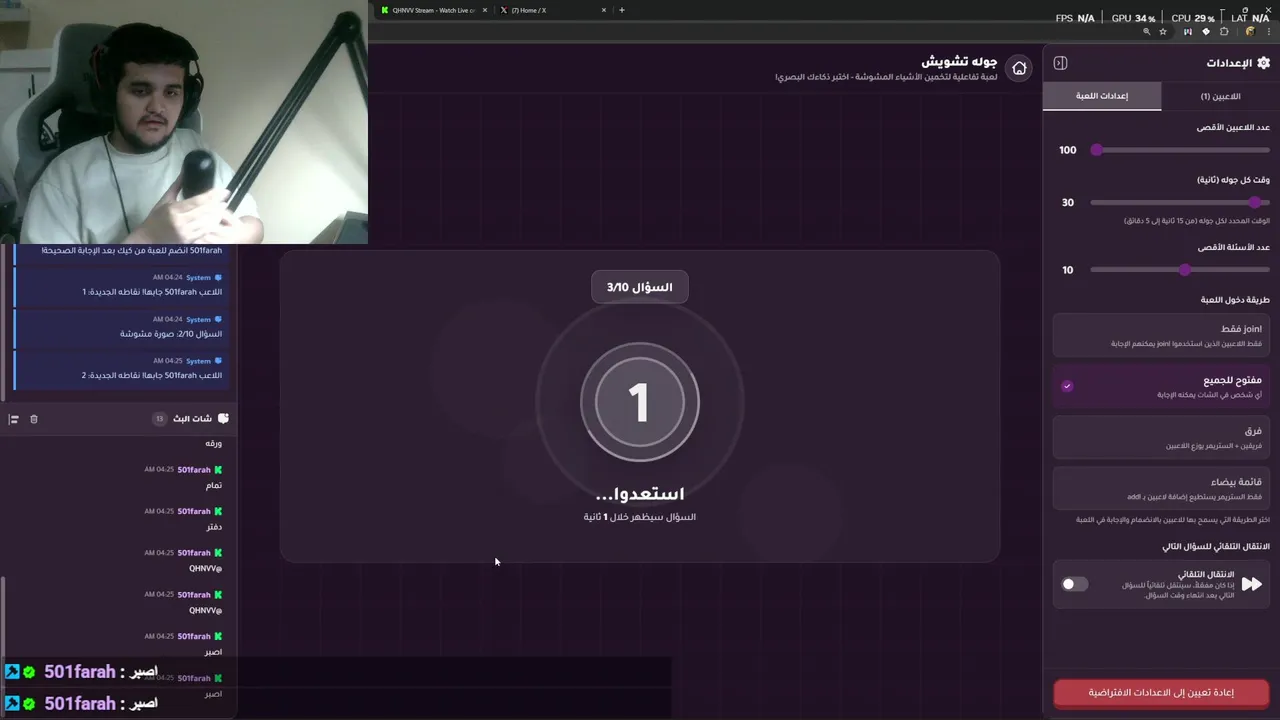Click the fast-forward auto-advance icon

click(x=1252, y=584)
